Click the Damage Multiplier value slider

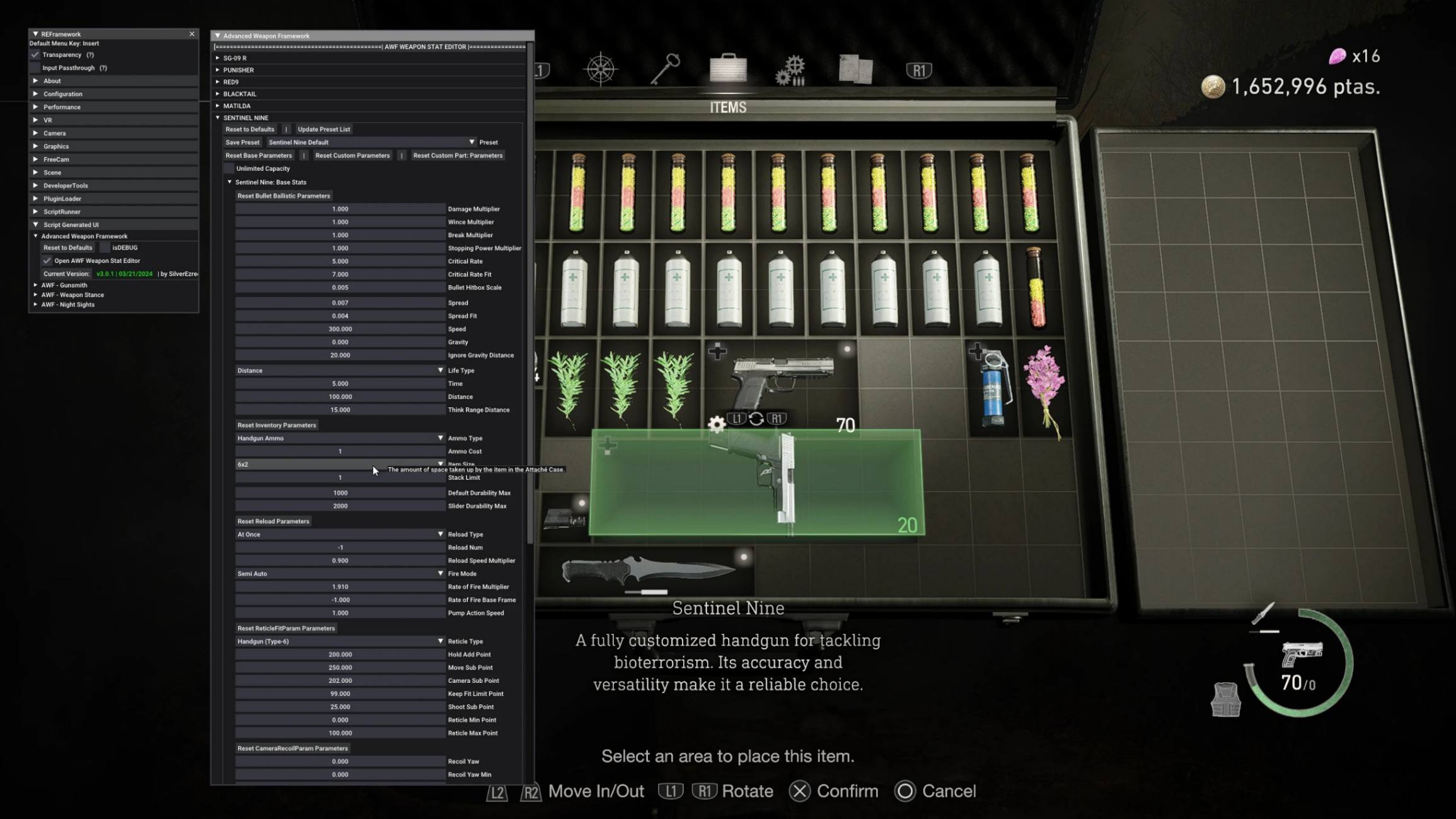click(340, 209)
